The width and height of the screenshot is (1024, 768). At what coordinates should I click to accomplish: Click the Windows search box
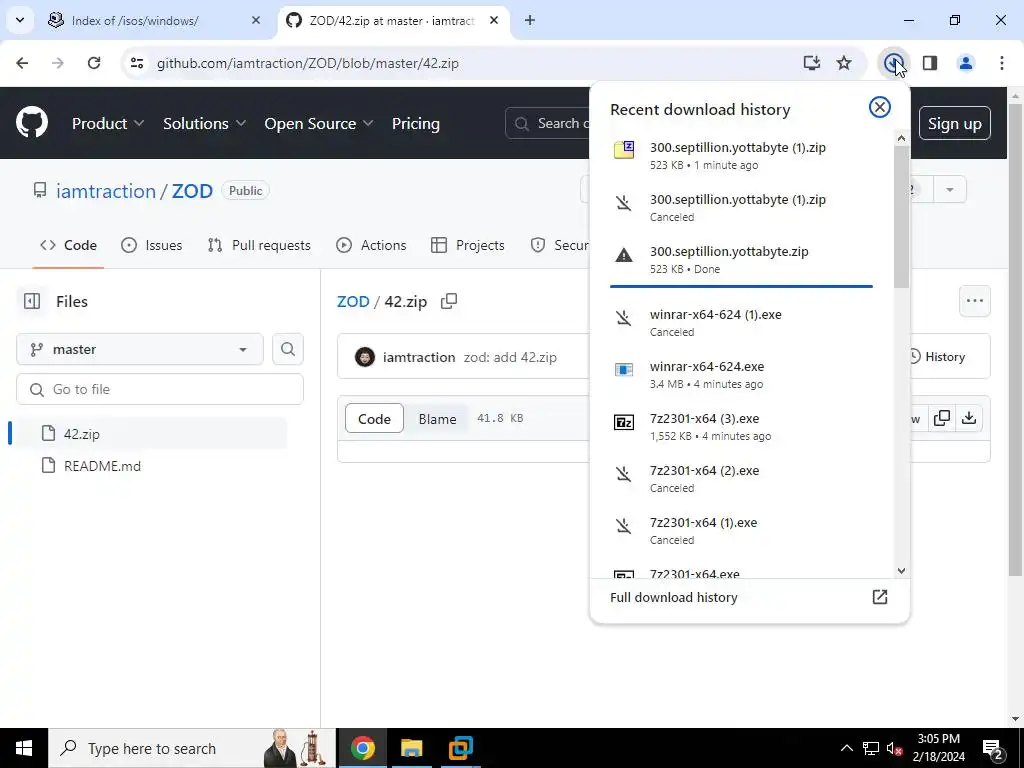pyautogui.click(x=191, y=748)
